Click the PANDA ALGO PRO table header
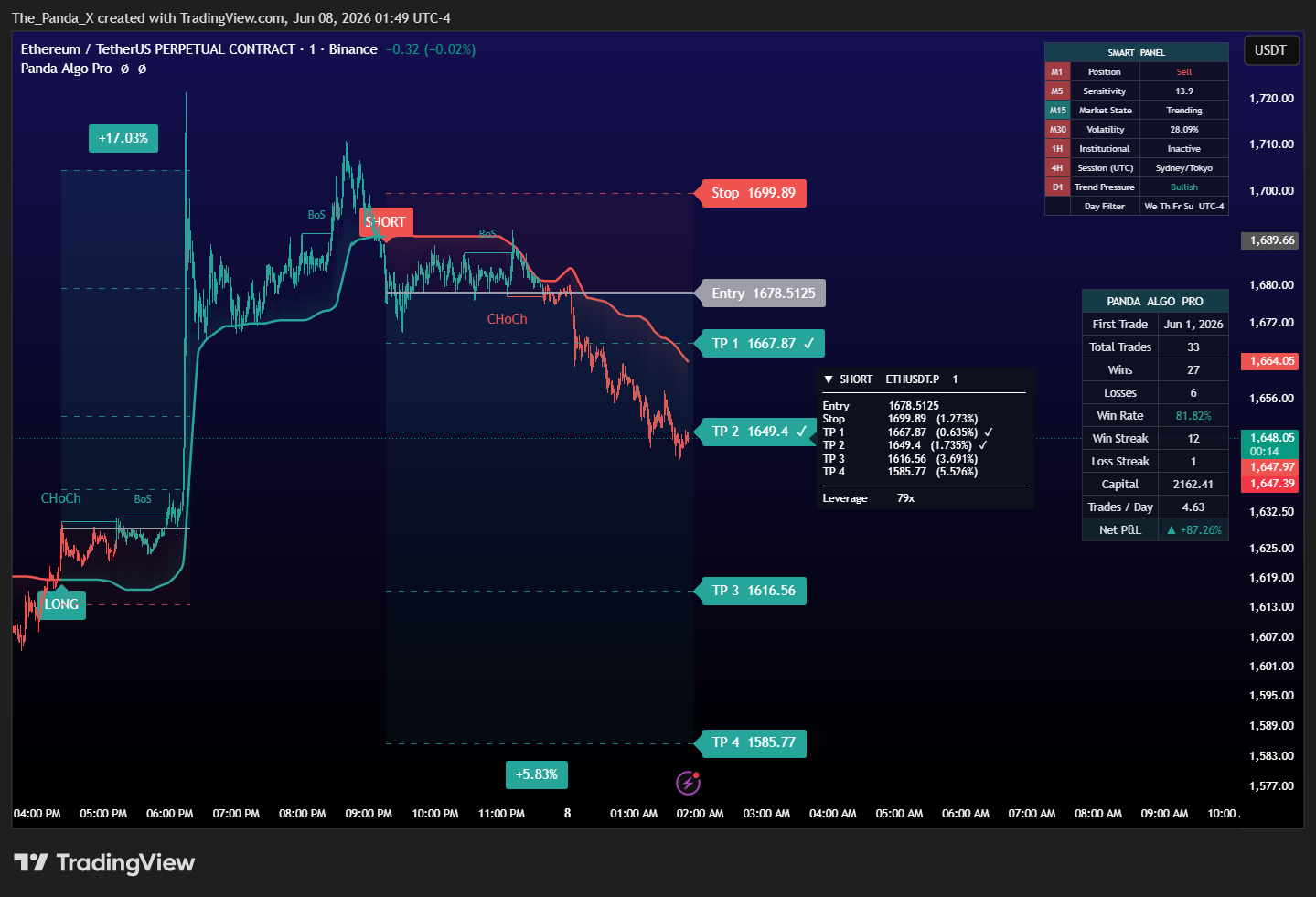Screen dimensions: 1316x897 (1155, 301)
